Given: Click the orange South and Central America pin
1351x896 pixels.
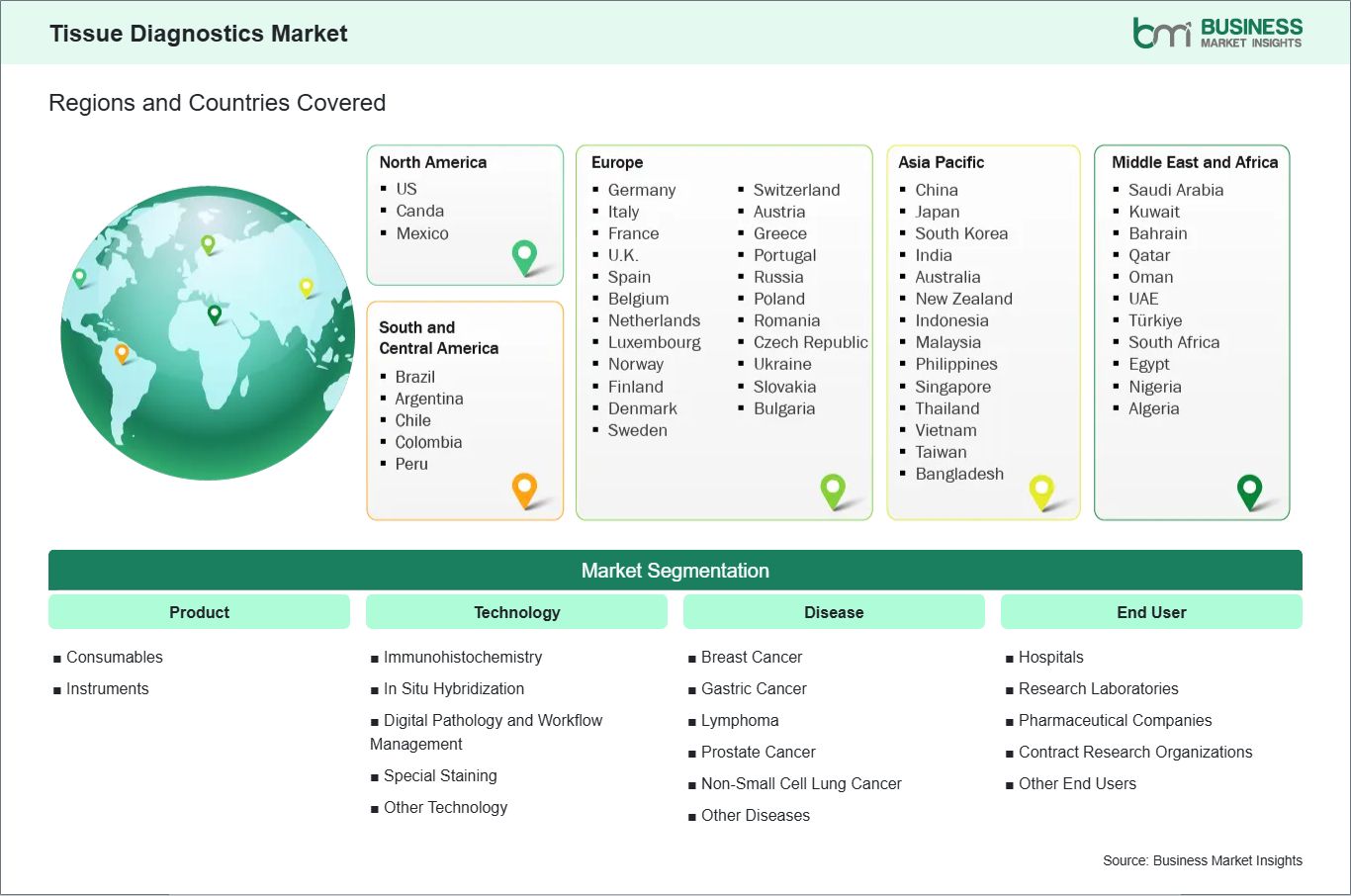Looking at the screenshot, I should point(524,489).
